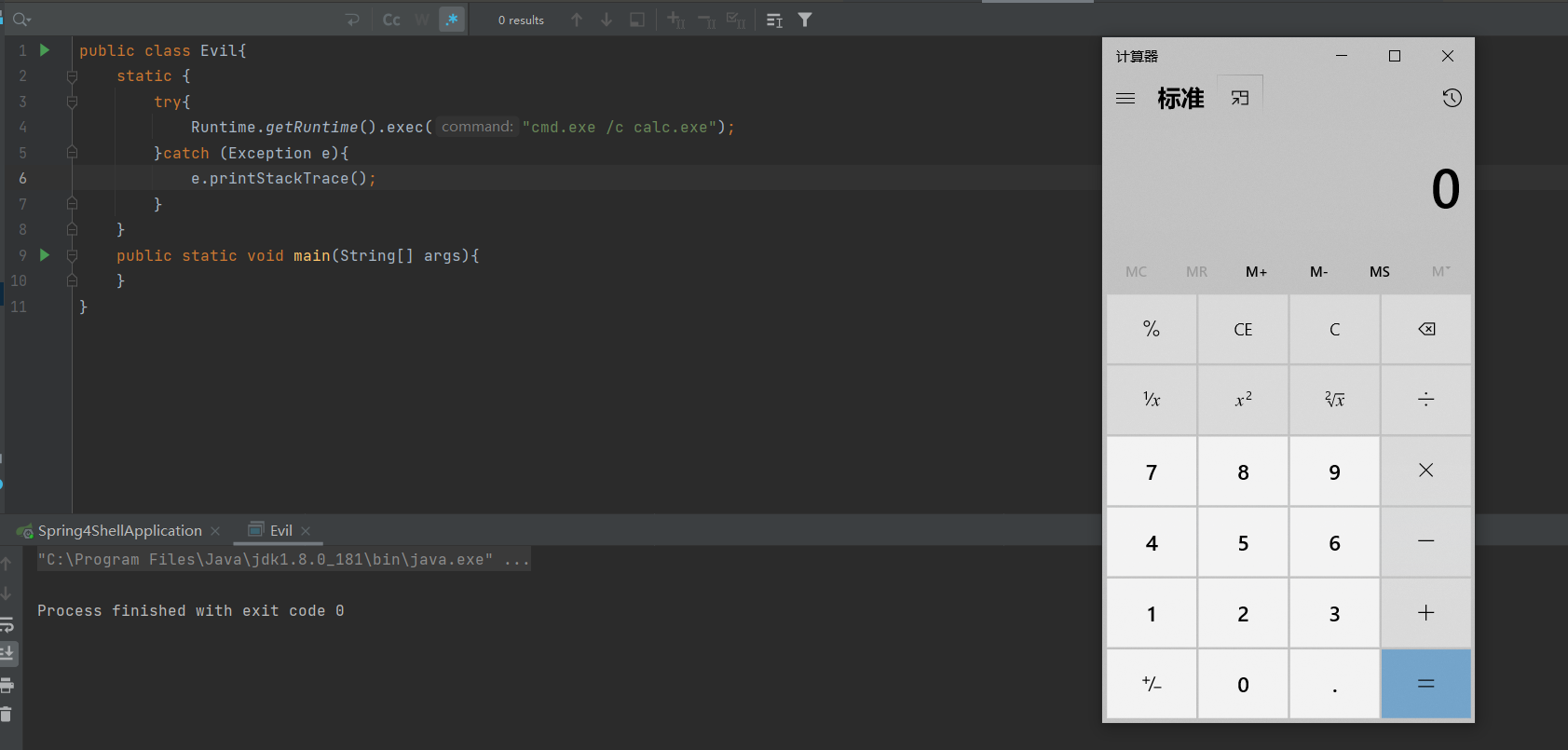This screenshot has width=1568, height=750.
Task: Click the cmd.exe command string on line 4
Action: (620, 128)
